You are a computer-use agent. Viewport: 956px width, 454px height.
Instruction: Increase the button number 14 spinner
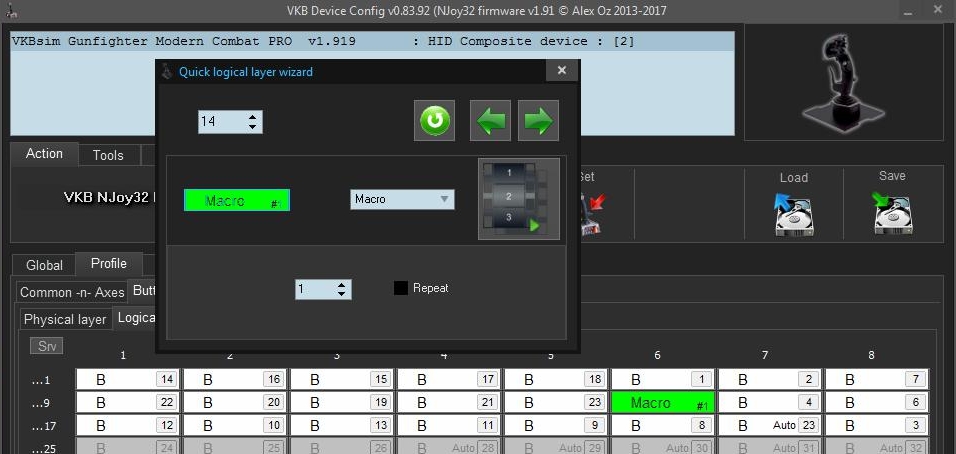tap(252, 116)
